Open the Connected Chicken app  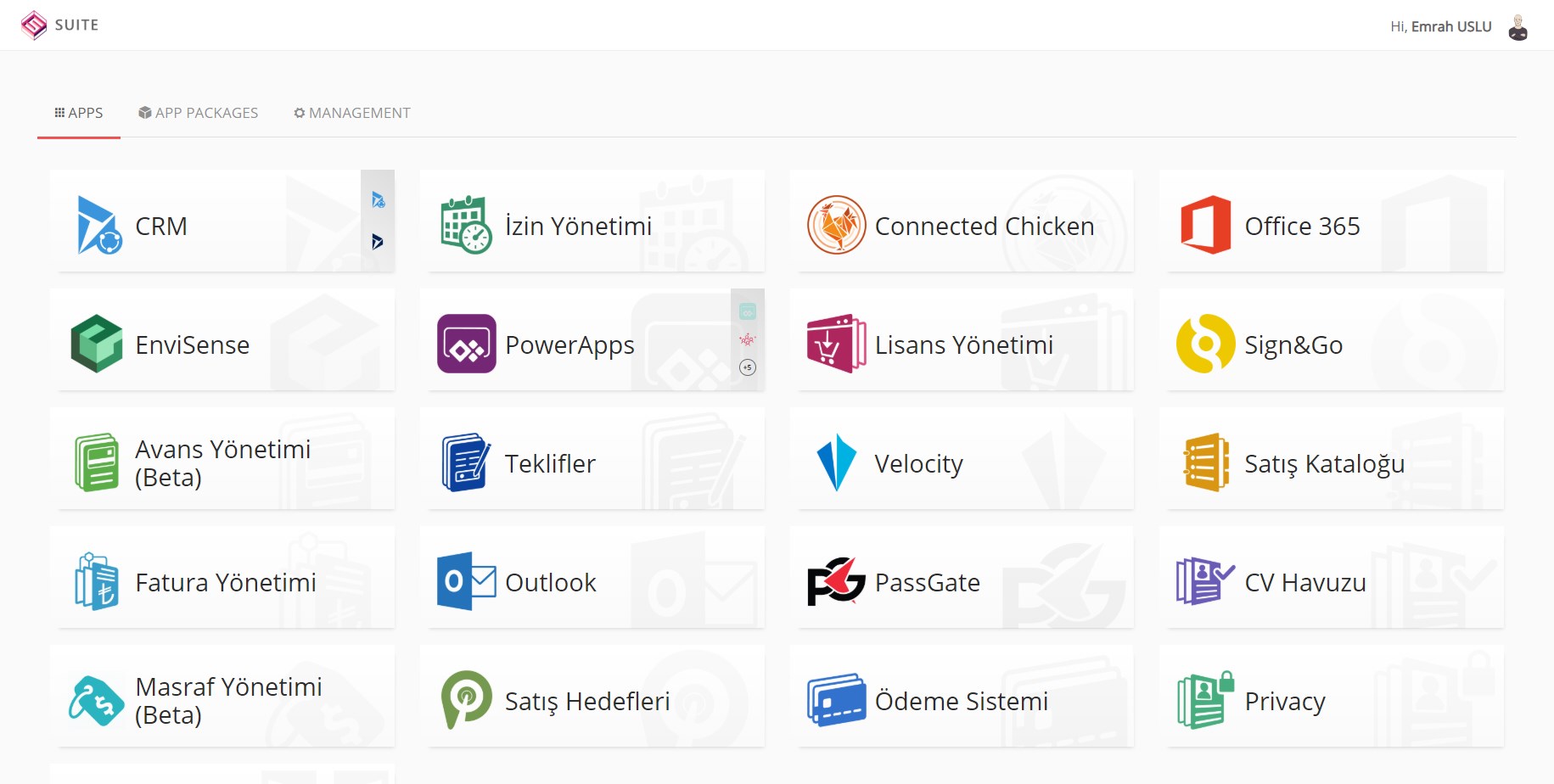point(962,221)
